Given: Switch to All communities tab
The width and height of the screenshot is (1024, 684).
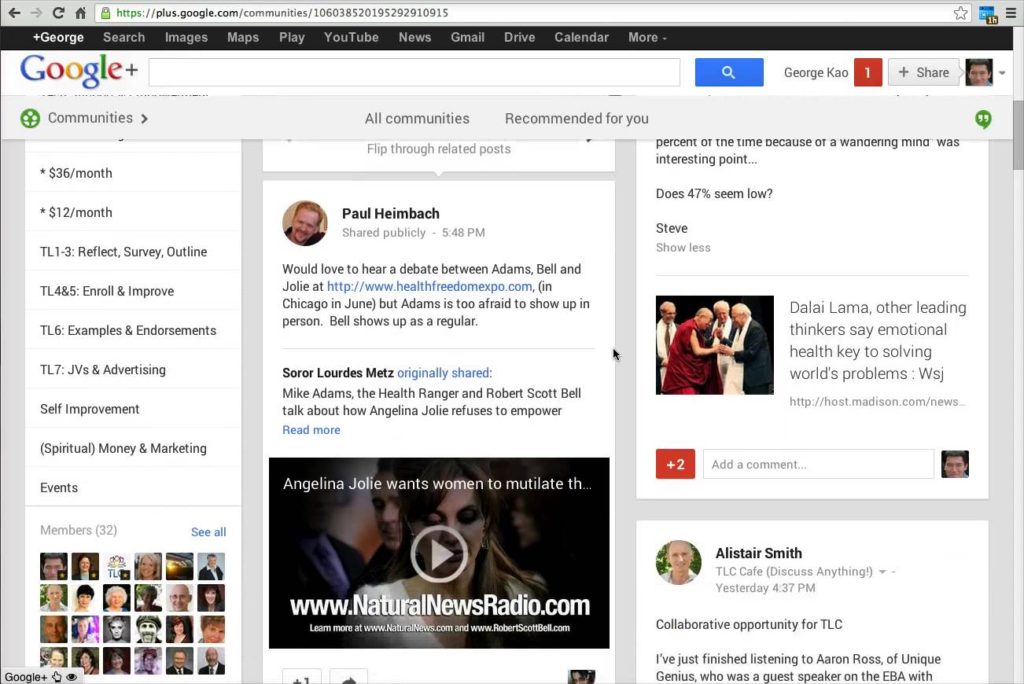Looking at the screenshot, I should pyautogui.click(x=417, y=118).
